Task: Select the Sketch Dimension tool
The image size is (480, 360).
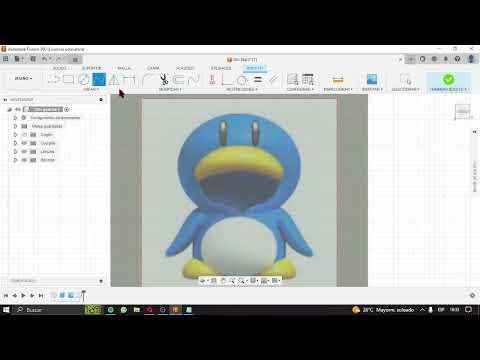Action: [129, 79]
